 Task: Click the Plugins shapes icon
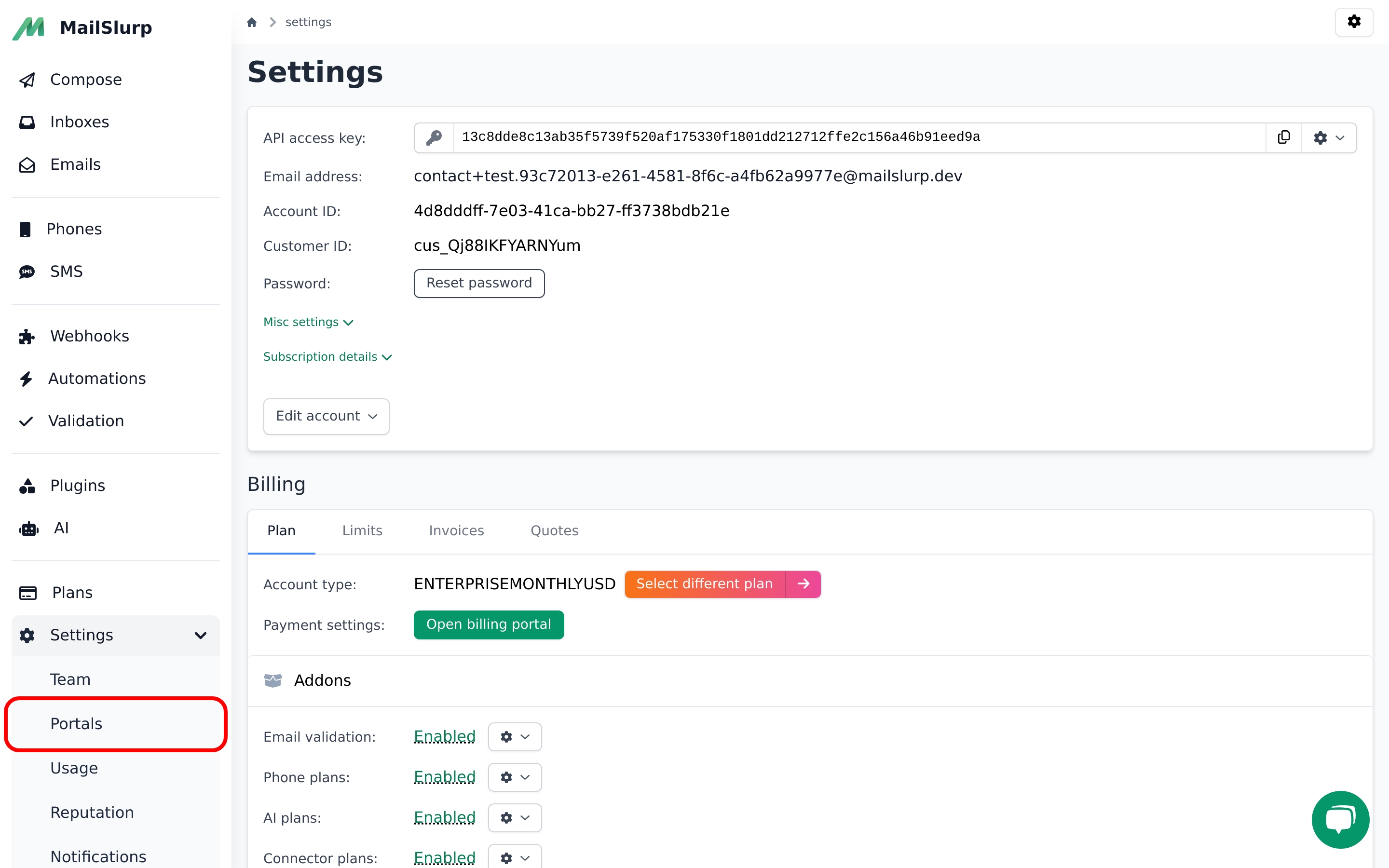[27, 486]
